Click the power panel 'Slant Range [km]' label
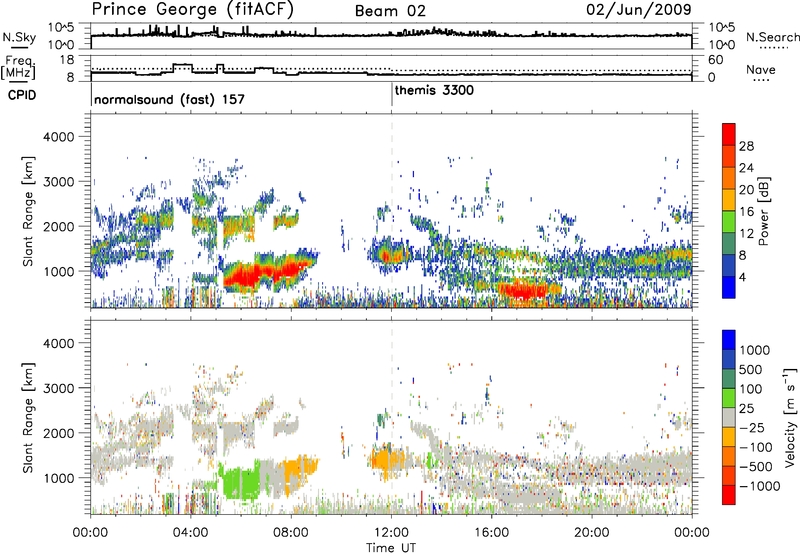The height and width of the screenshot is (554, 800). tap(28, 211)
